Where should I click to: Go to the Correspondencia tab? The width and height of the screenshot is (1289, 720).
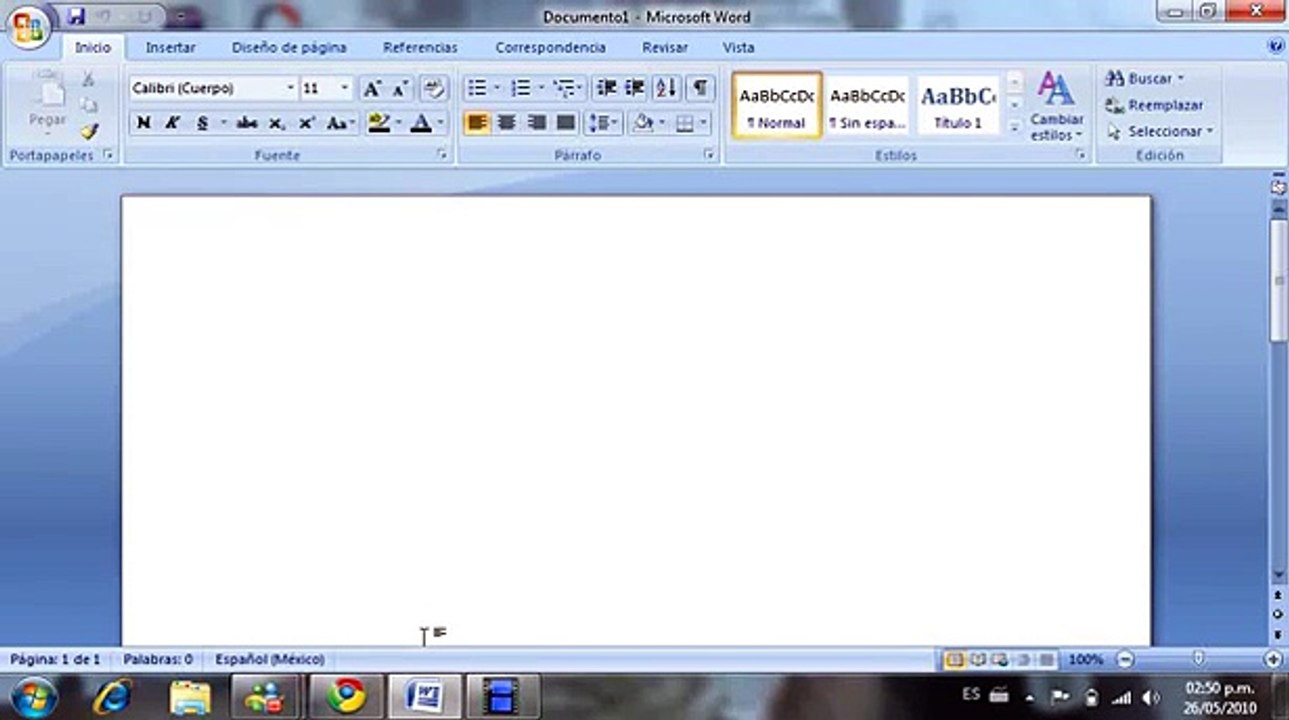click(550, 47)
